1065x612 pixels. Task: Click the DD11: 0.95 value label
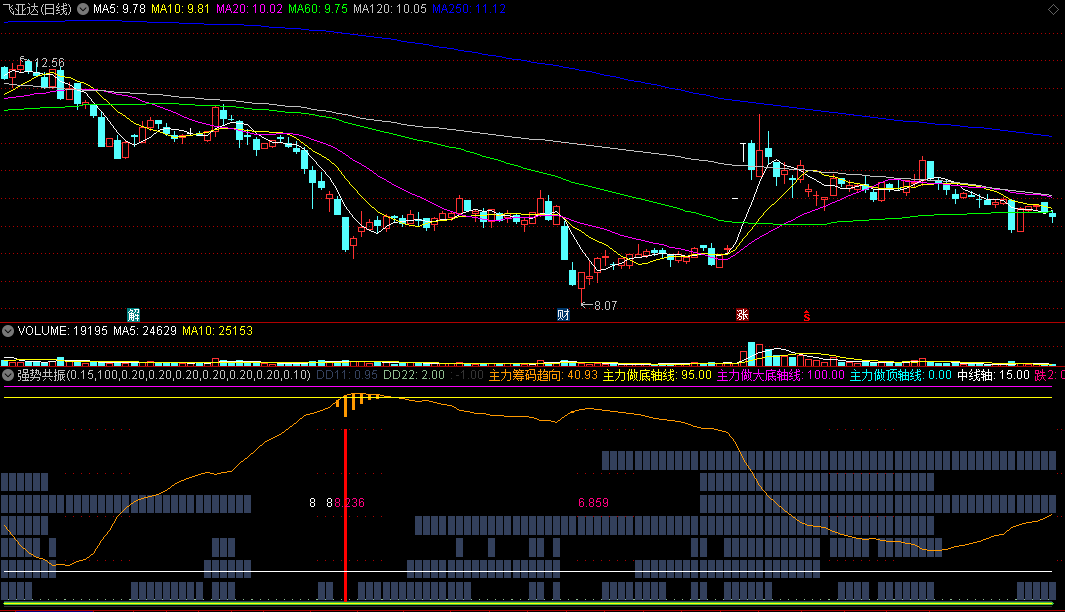(x=346, y=375)
